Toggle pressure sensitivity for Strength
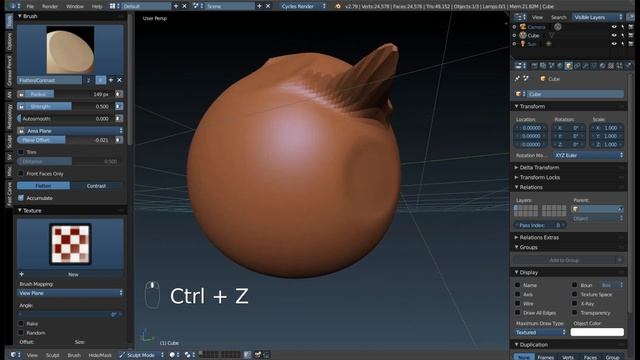The image size is (640, 360). pyautogui.click(x=119, y=106)
